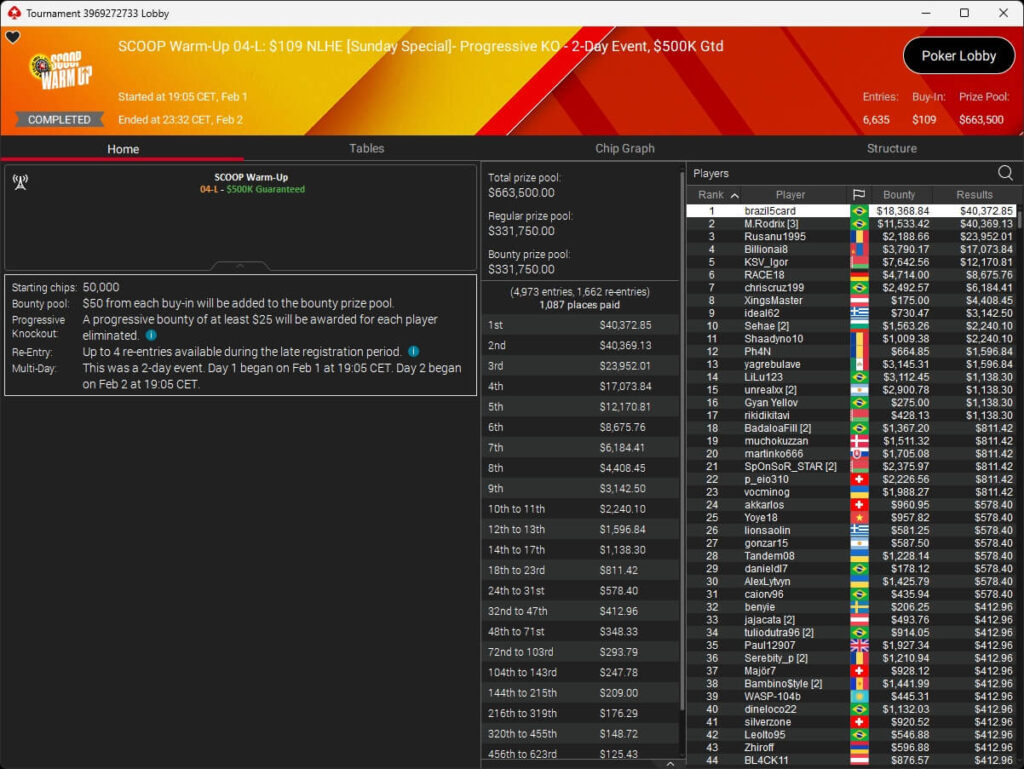Viewport: 1024px width, 769px height.
Task: Sort by Results column header
Action: click(x=973, y=195)
